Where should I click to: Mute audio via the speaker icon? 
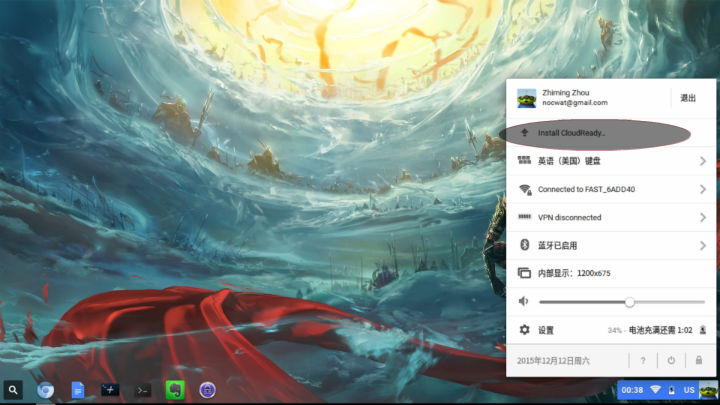[523, 301]
